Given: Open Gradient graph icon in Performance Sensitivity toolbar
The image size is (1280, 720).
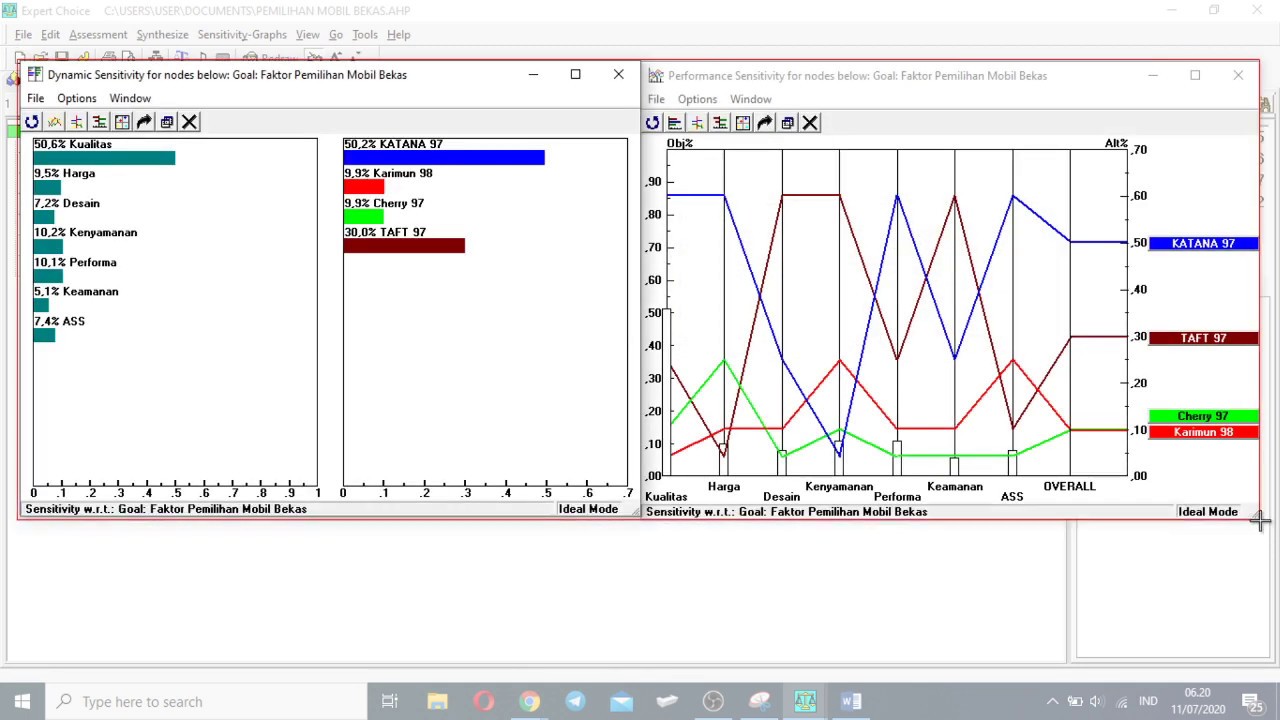Looking at the screenshot, I should coord(697,123).
